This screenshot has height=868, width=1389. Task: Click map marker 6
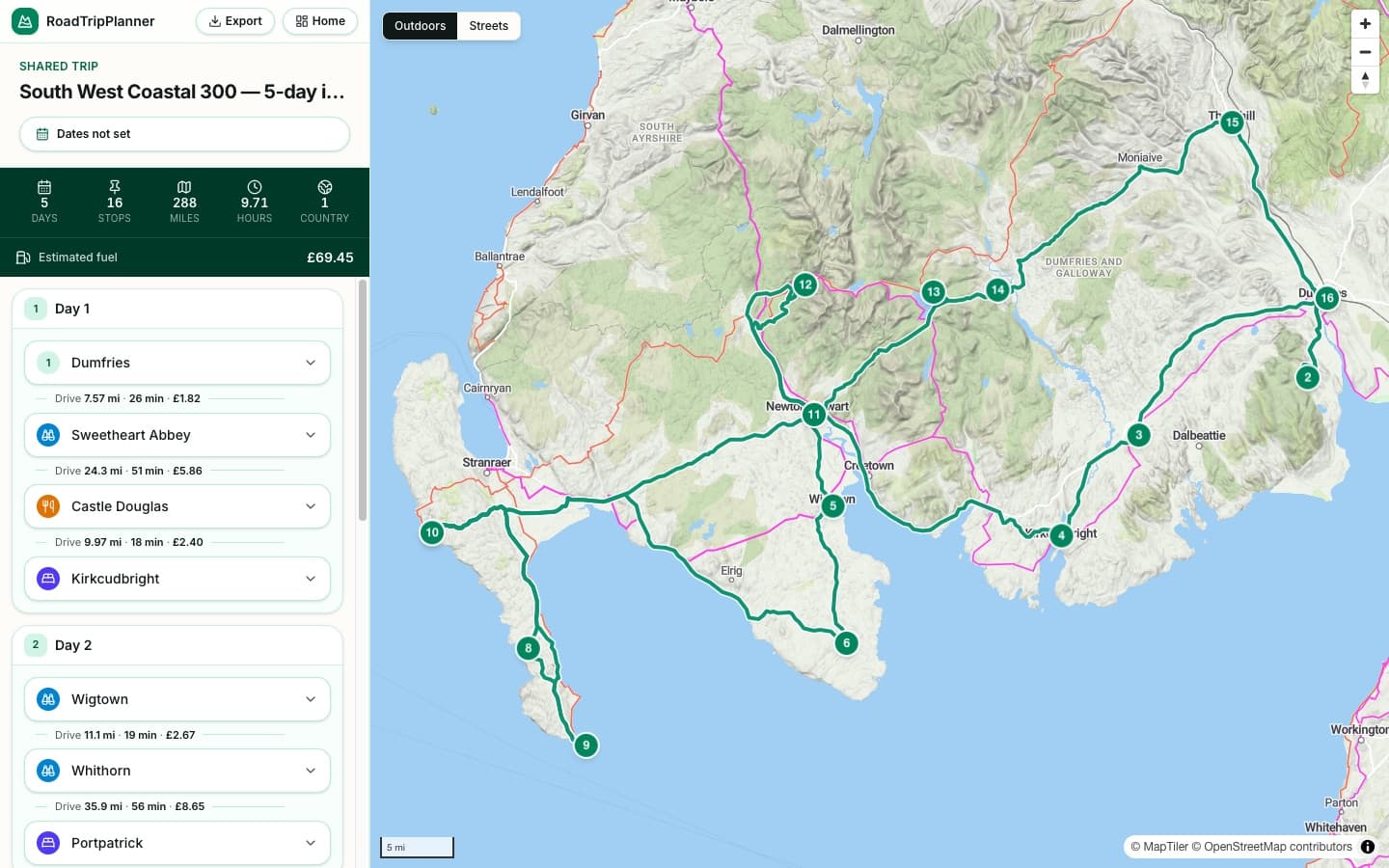(x=846, y=643)
